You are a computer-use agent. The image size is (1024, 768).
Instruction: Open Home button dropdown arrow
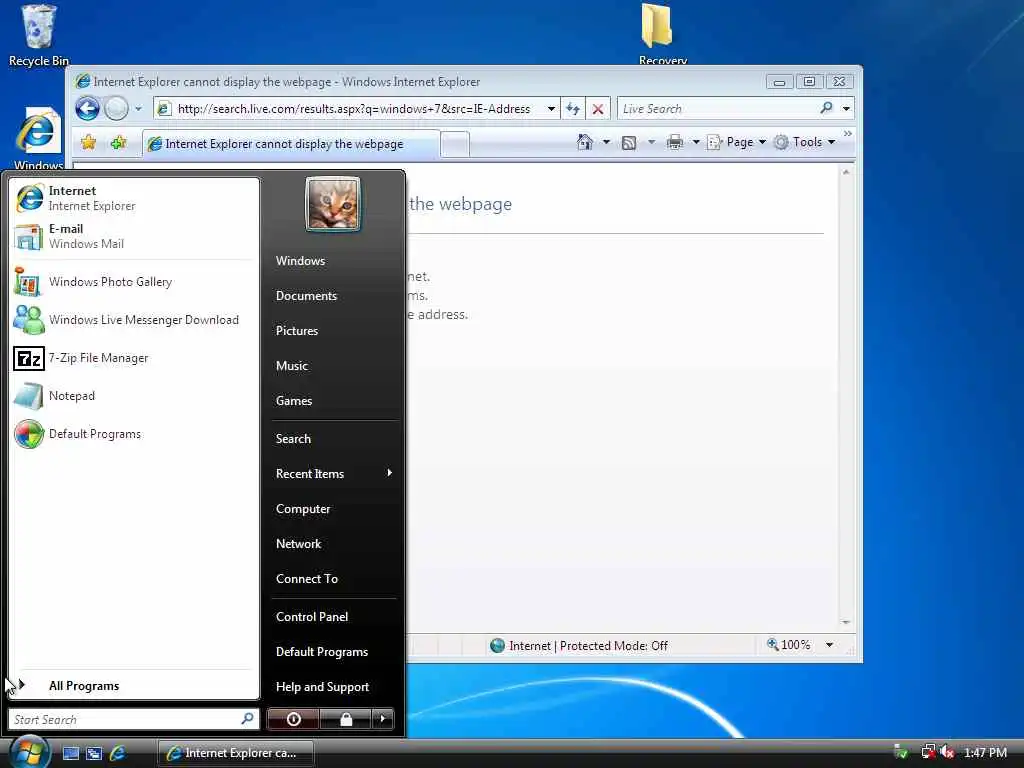point(606,142)
